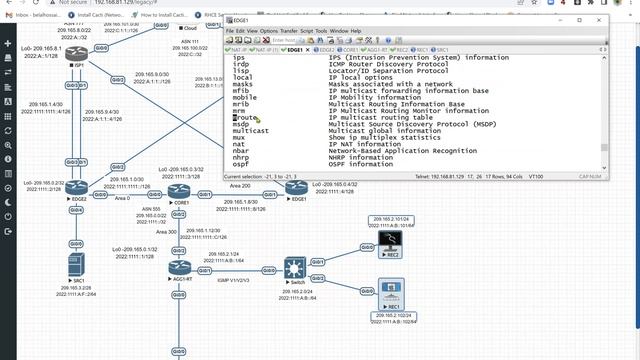Open EVE-NG Add an object plus icon

tap(8, 43)
